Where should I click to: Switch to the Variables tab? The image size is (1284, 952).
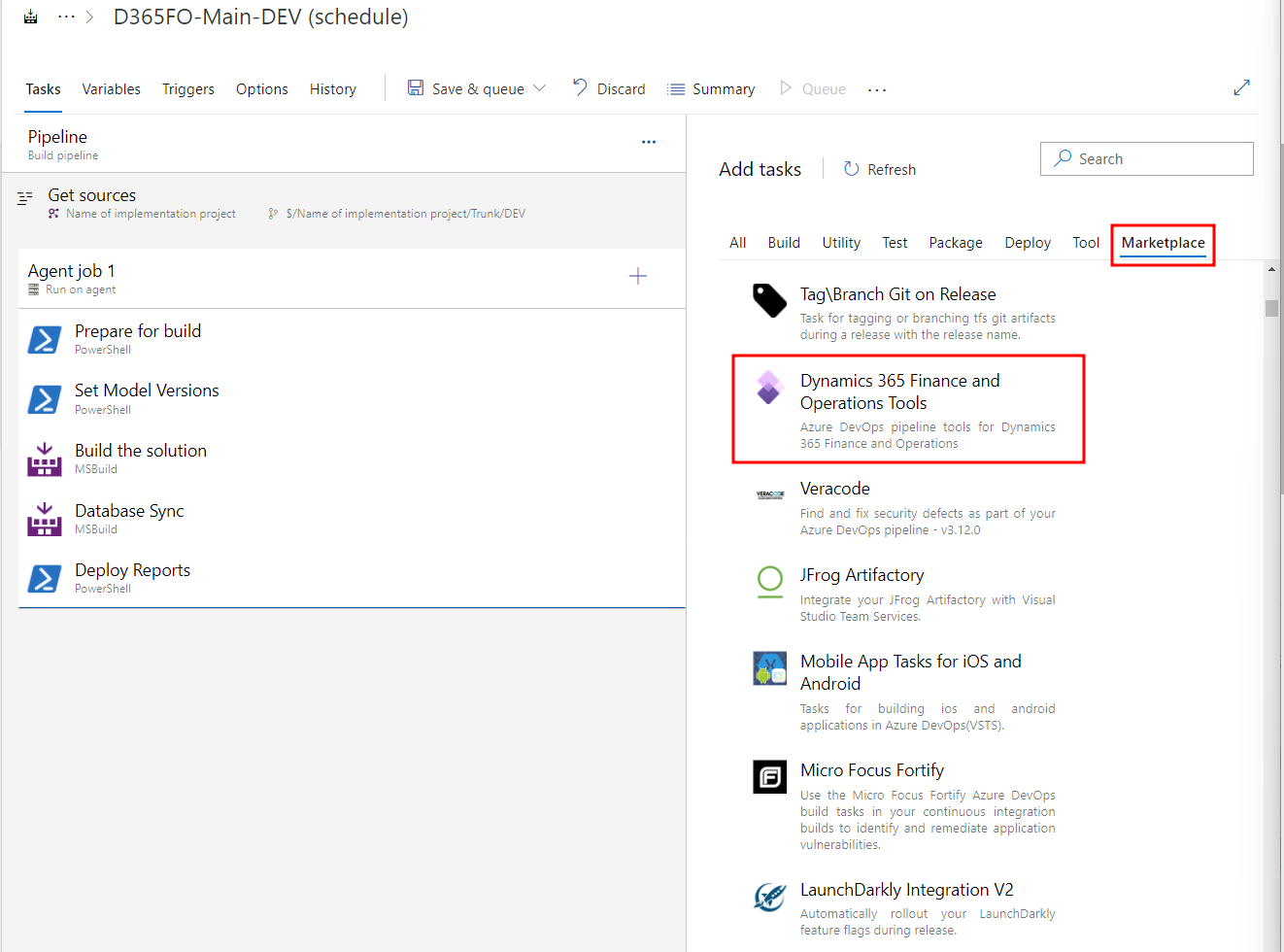(111, 88)
